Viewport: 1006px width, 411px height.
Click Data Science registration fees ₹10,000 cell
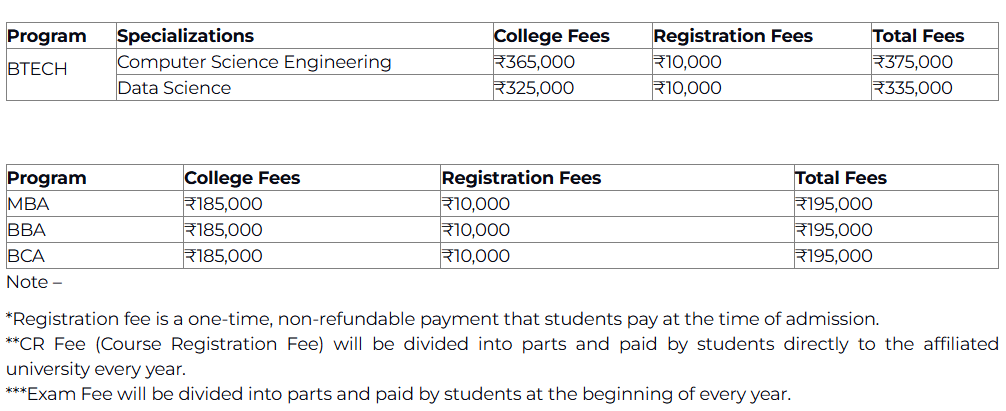click(687, 88)
